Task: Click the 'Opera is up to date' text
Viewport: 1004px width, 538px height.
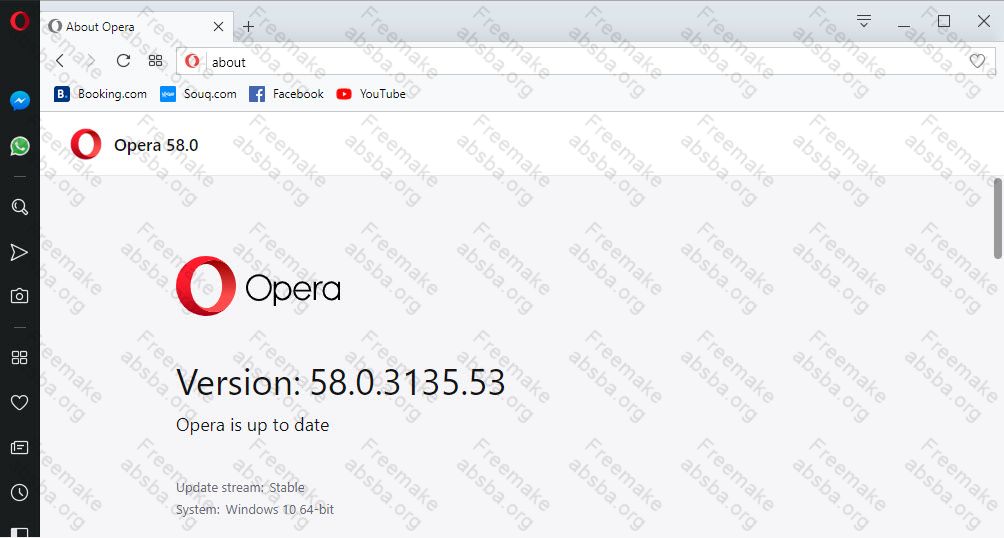Action: click(252, 425)
